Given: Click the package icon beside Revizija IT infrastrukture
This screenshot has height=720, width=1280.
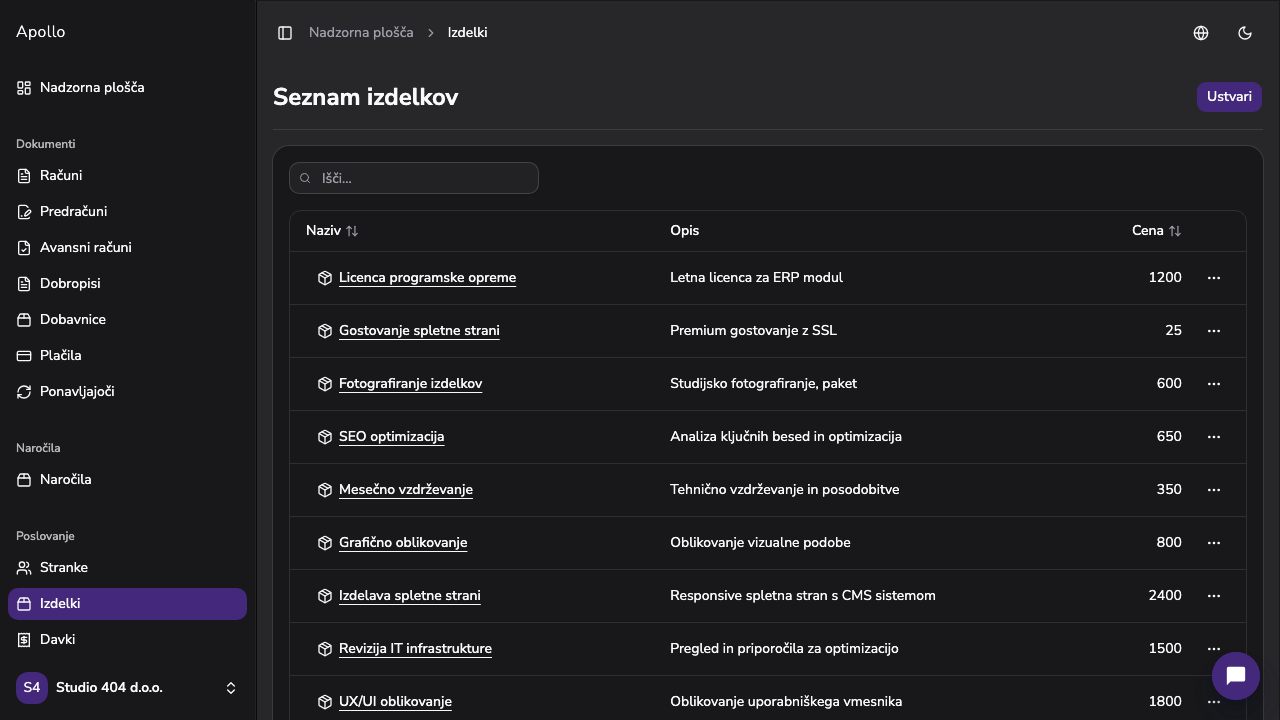Looking at the screenshot, I should pos(325,649).
